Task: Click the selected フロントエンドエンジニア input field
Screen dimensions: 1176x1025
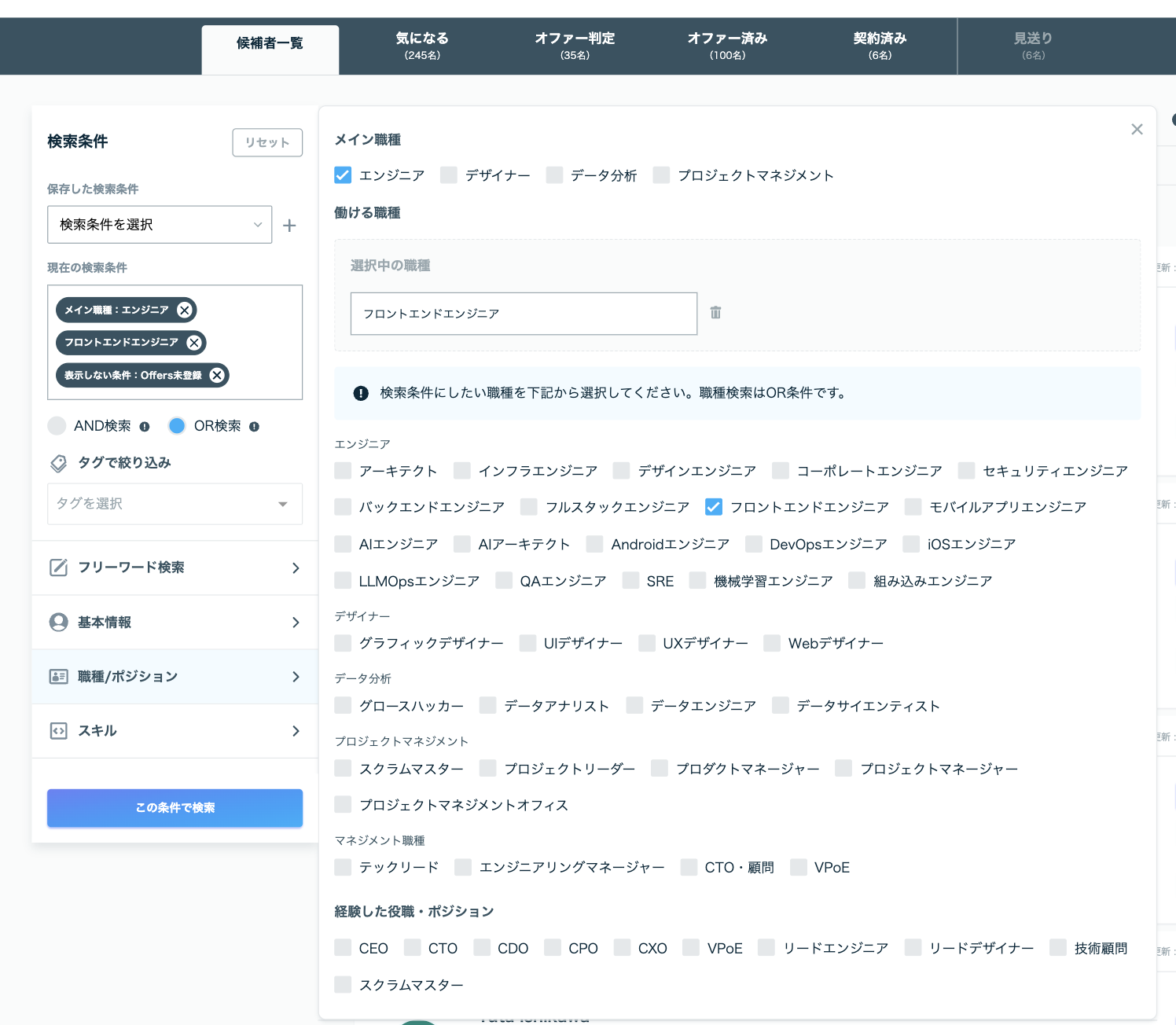Action: pyautogui.click(x=524, y=314)
